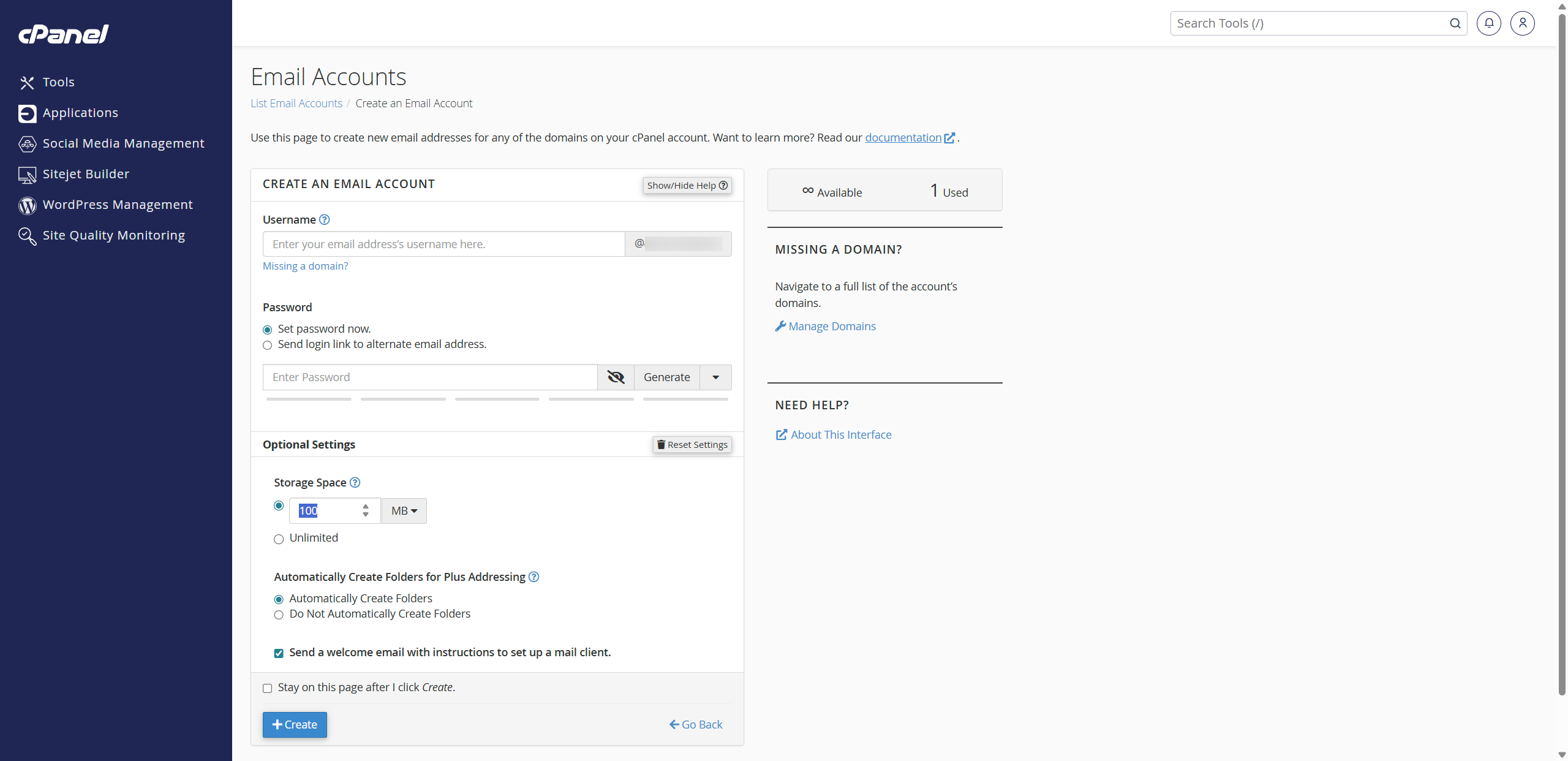Image resolution: width=1568 pixels, height=761 pixels.
Task: Open Sitejet Builder in sidebar
Action: pos(86,174)
